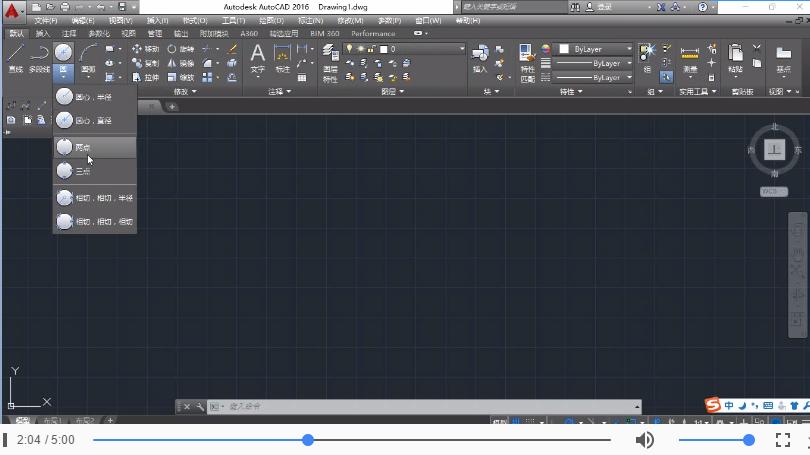Select the Polyline (多段线) tool
The image size is (810, 455).
point(38,56)
